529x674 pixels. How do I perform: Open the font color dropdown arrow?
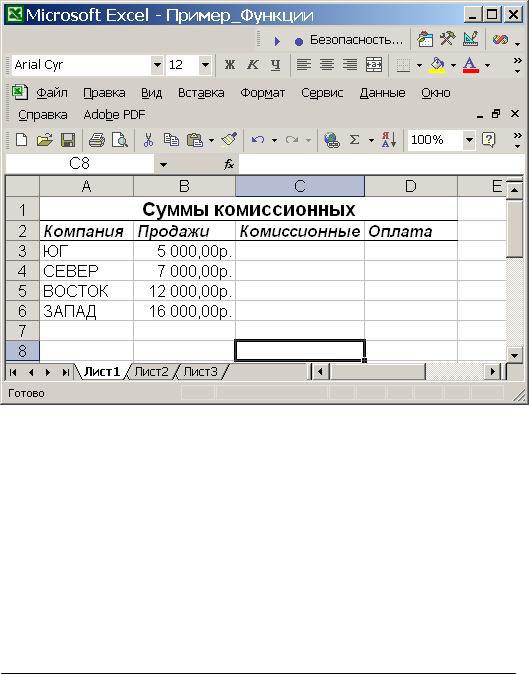[487, 65]
